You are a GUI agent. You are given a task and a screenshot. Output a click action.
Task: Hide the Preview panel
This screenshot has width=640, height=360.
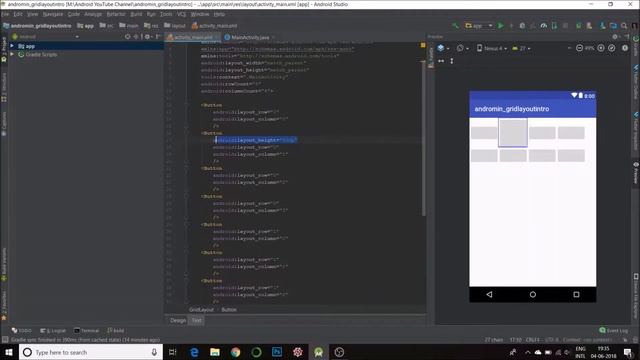[x=627, y=37]
